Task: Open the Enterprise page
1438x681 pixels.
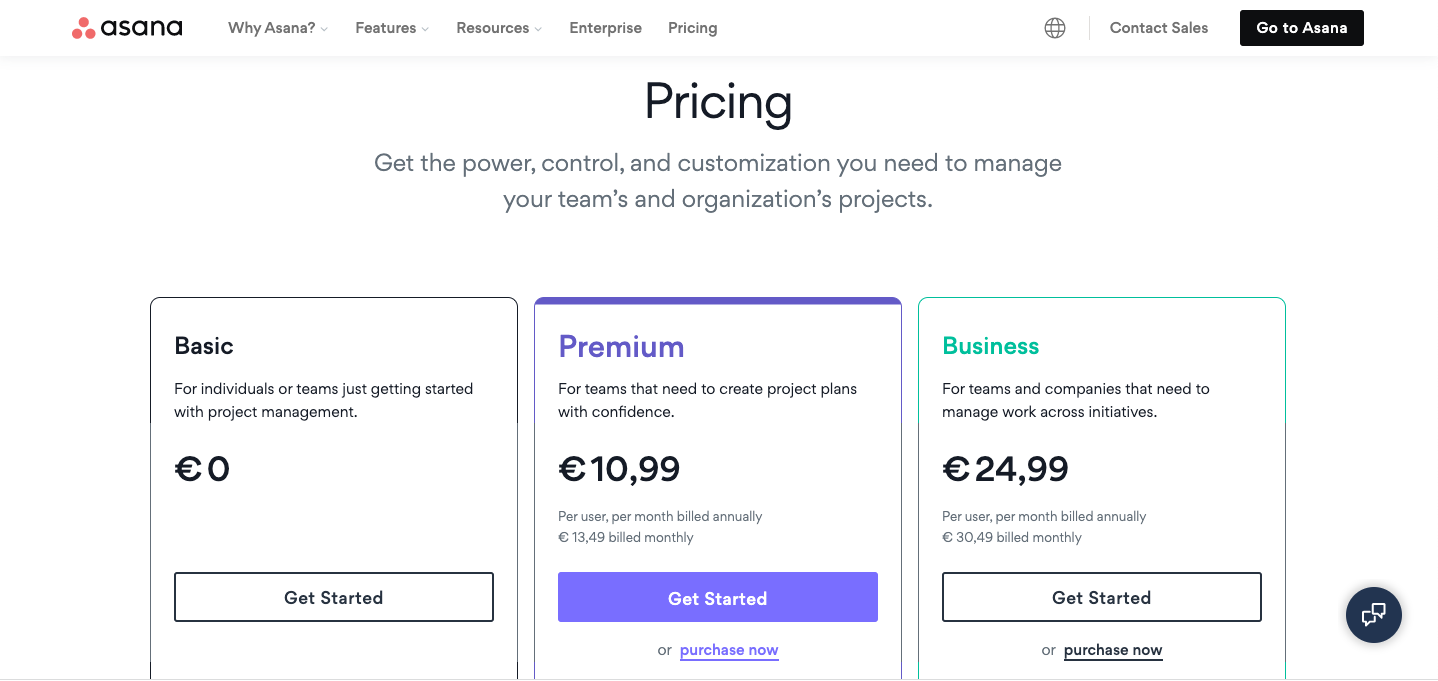Action: (606, 28)
